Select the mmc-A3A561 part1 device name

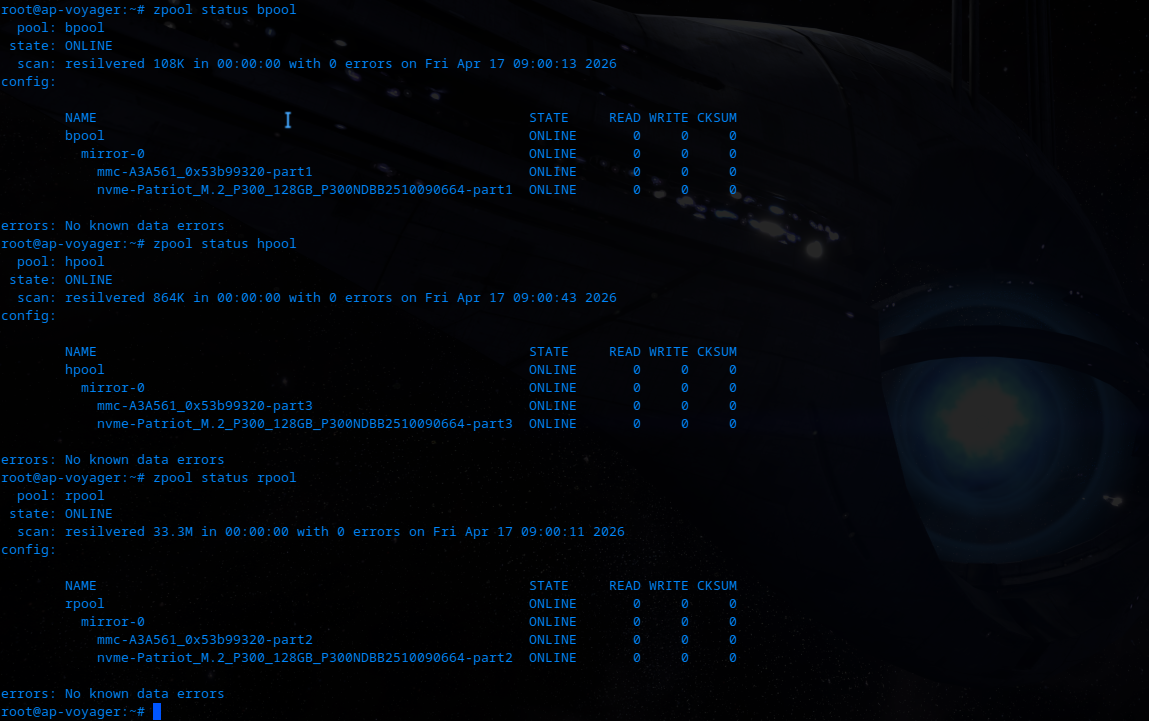click(204, 172)
